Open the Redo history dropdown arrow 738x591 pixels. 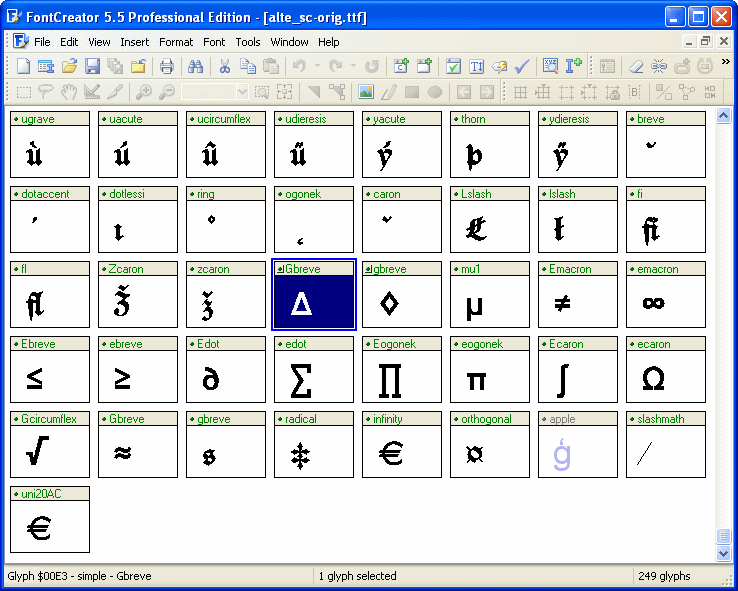point(353,66)
